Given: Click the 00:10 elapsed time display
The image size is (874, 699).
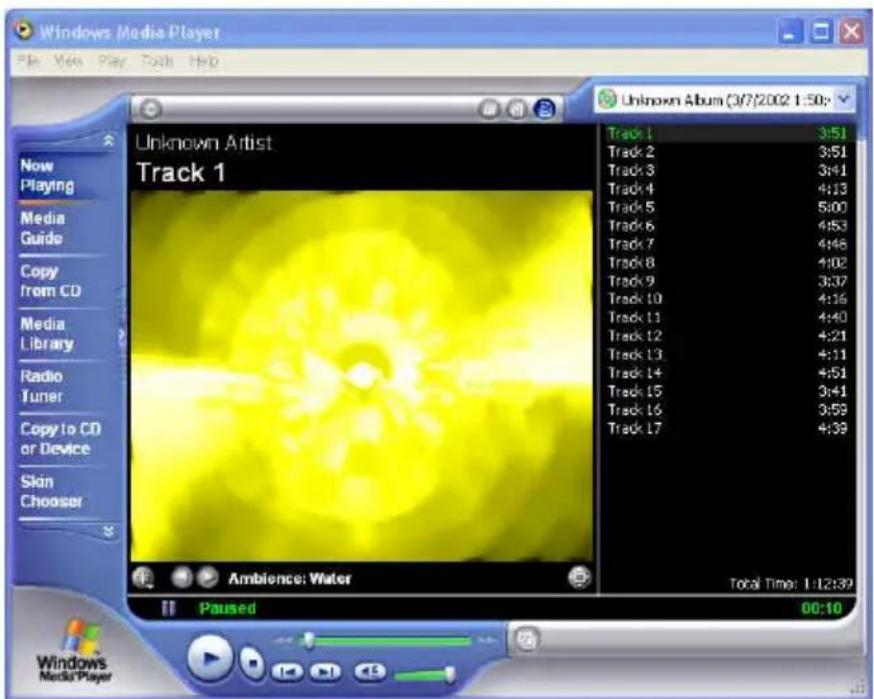Looking at the screenshot, I should (x=821, y=608).
